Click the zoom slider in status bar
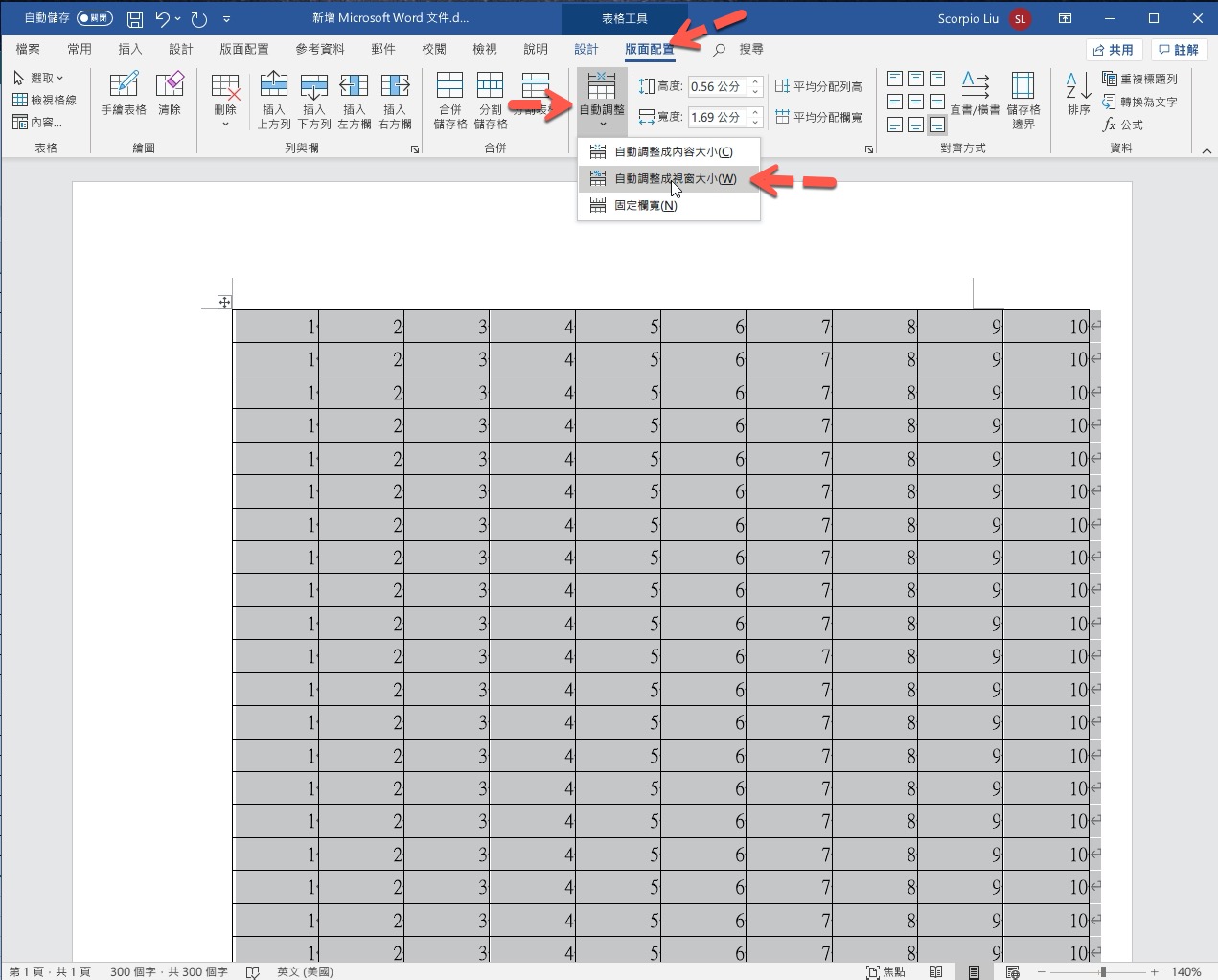This screenshot has height=980, width=1218. point(1103,971)
